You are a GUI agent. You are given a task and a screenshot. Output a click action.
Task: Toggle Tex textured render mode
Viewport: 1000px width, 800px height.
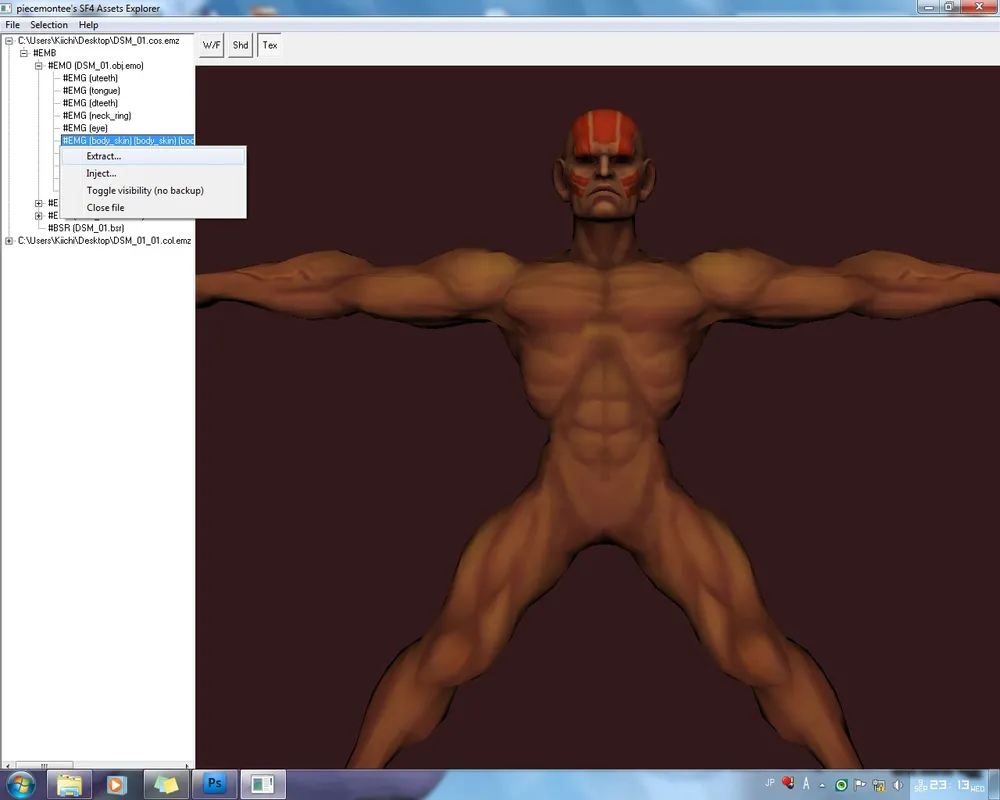pyautogui.click(x=270, y=45)
